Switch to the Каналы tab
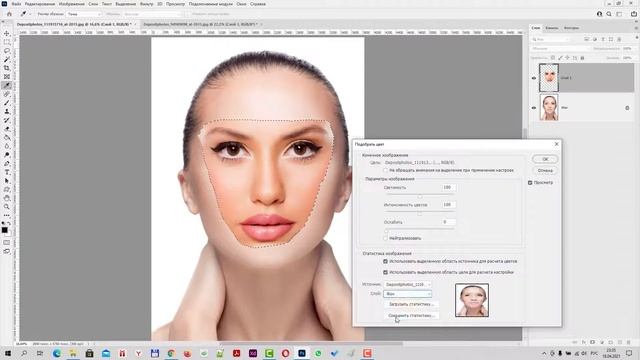 point(552,28)
